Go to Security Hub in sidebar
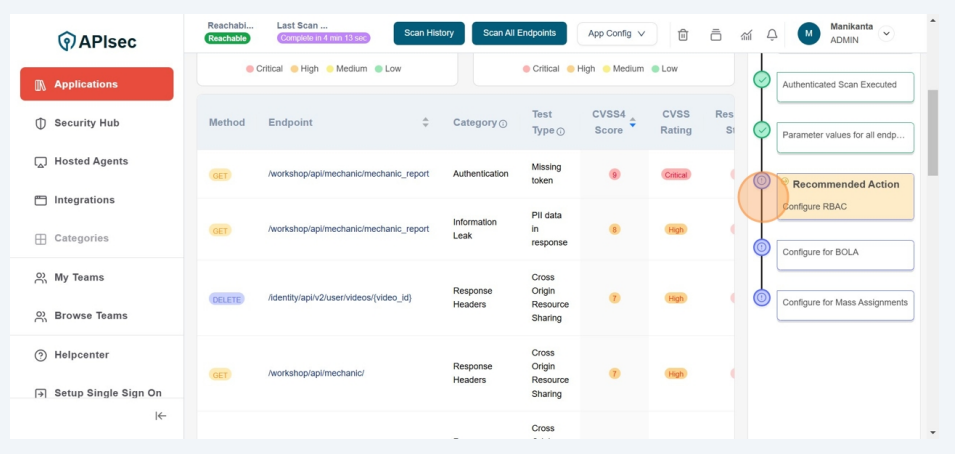Viewport: 955px width, 454px height. (x=86, y=123)
